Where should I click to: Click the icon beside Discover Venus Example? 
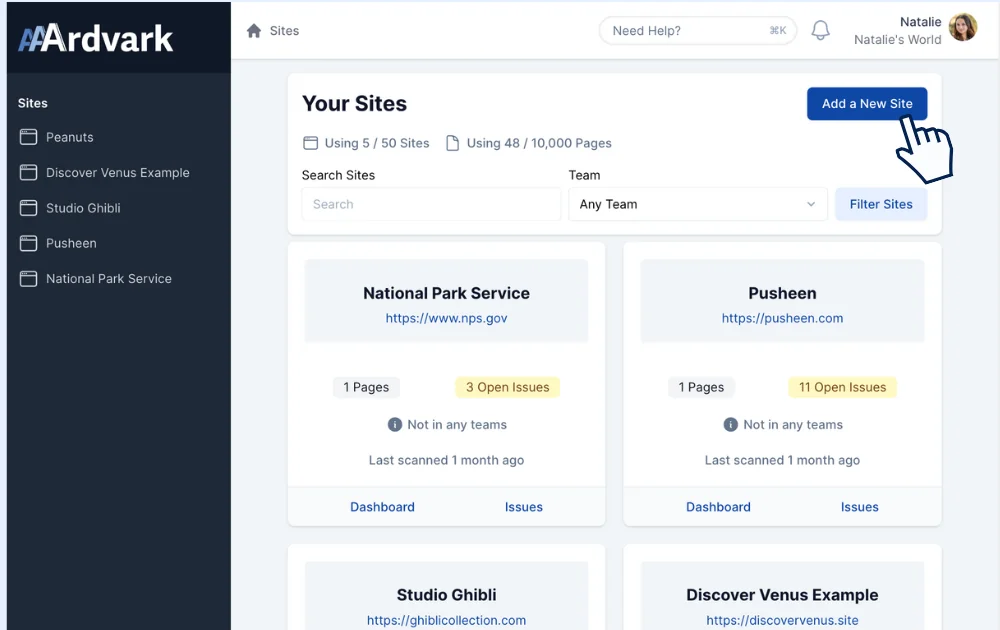(x=28, y=173)
